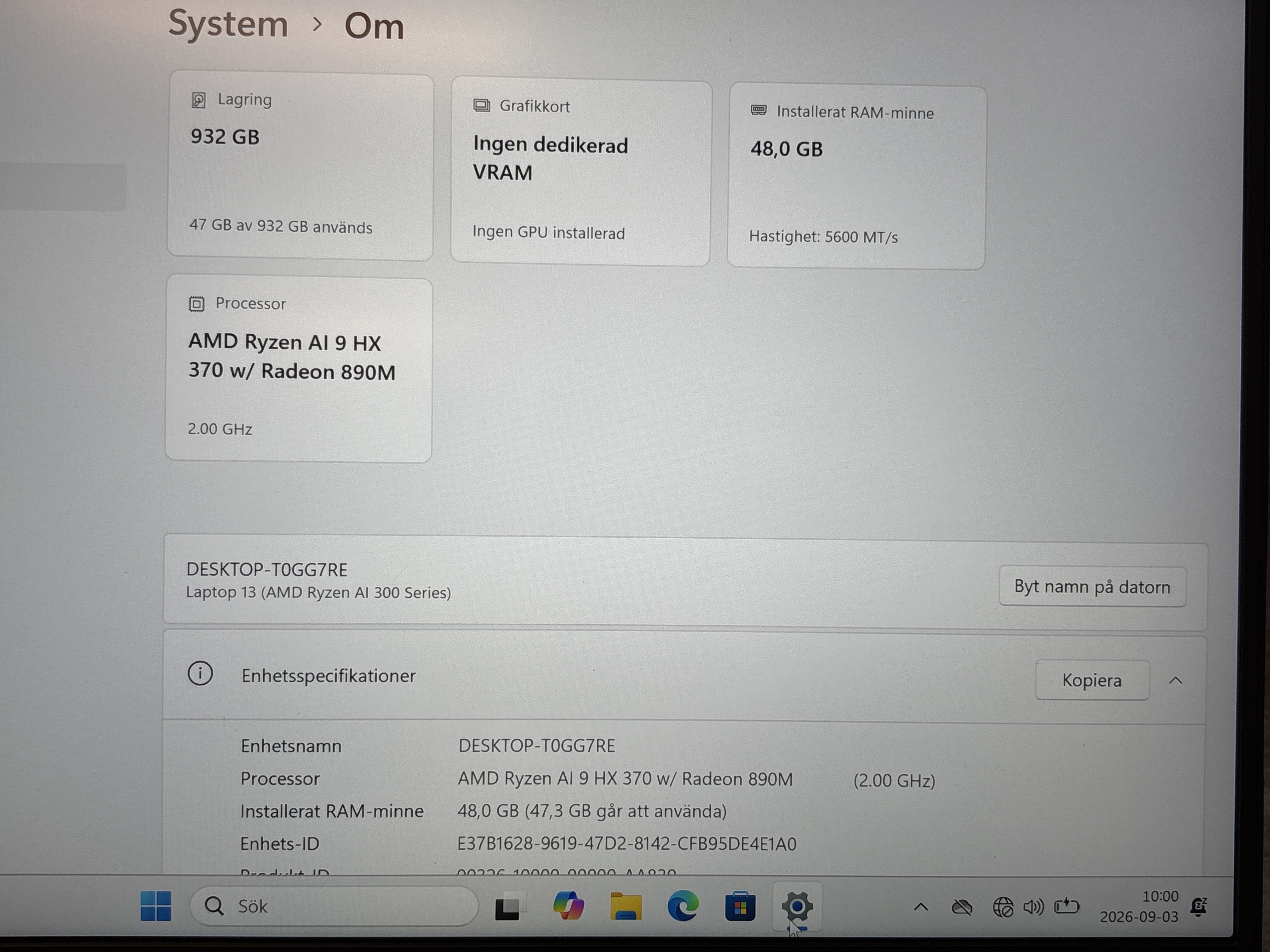Go back to System in the breadcrumb
Image resolution: width=1270 pixels, height=952 pixels.
pos(228,24)
